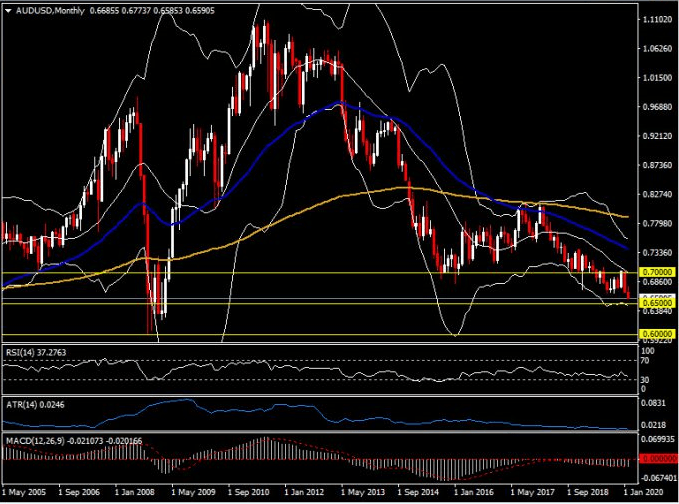Click the 0.82740 price scale value
Viewport: 679px width, 504px height.
click(657, 194)
